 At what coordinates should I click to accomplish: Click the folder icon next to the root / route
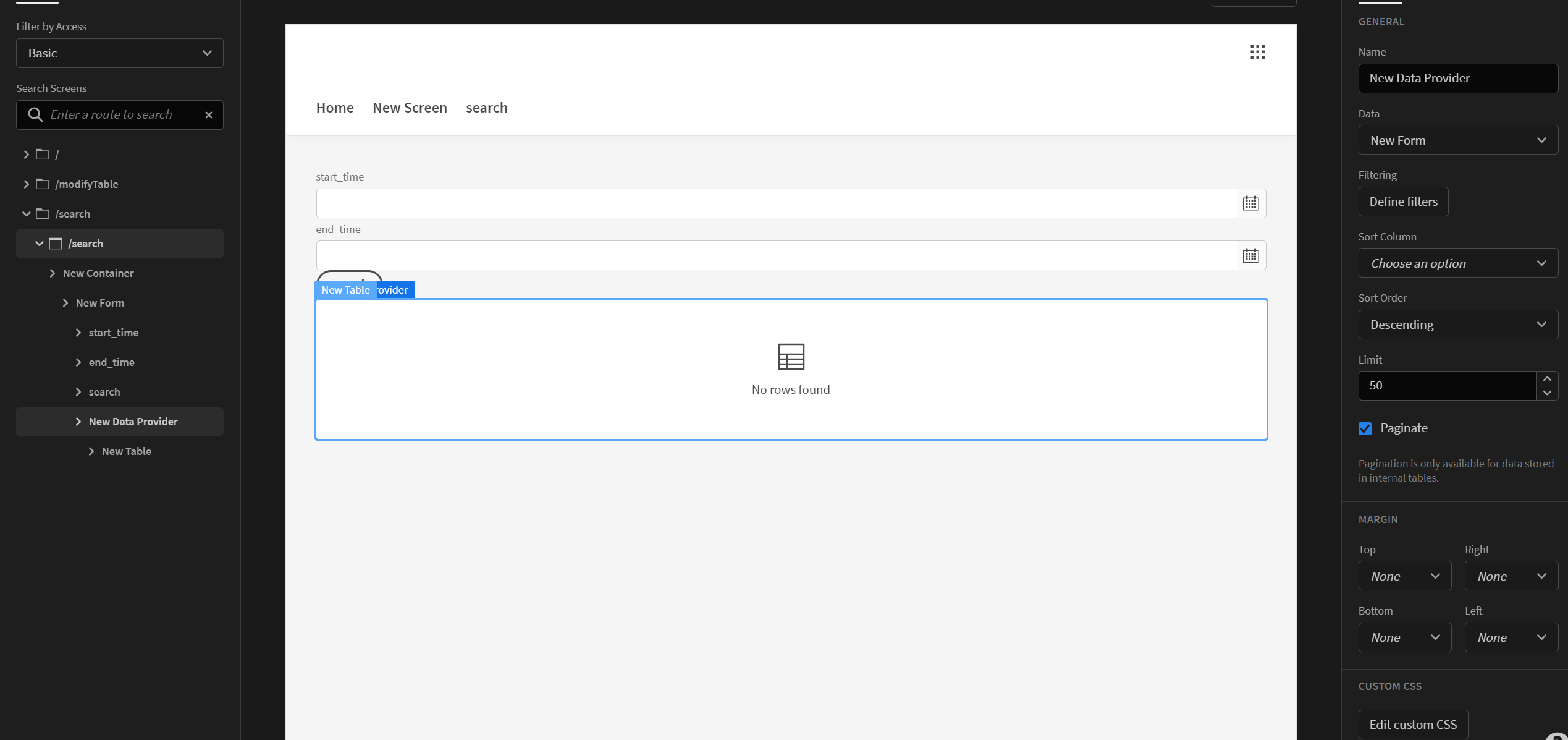[x=42, y=154]
